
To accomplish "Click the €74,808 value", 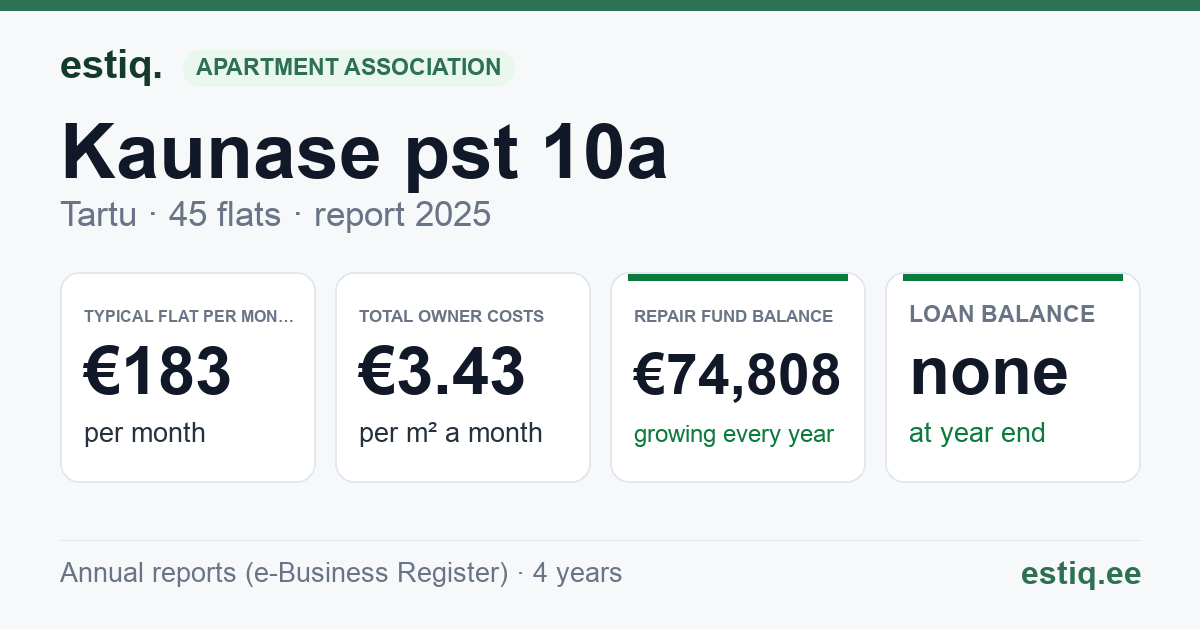I will 737,375.
